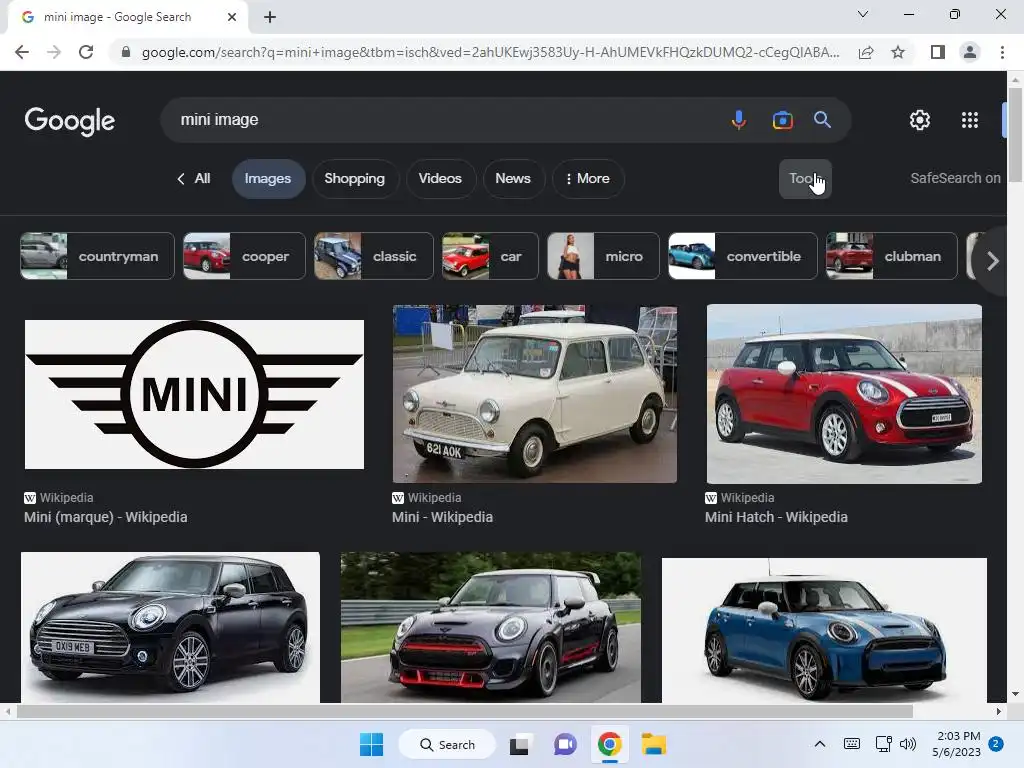This screenshot has height=768, width=1024.
Task: Open File Explorer from taskbar
Action: (x=654, y=744)
